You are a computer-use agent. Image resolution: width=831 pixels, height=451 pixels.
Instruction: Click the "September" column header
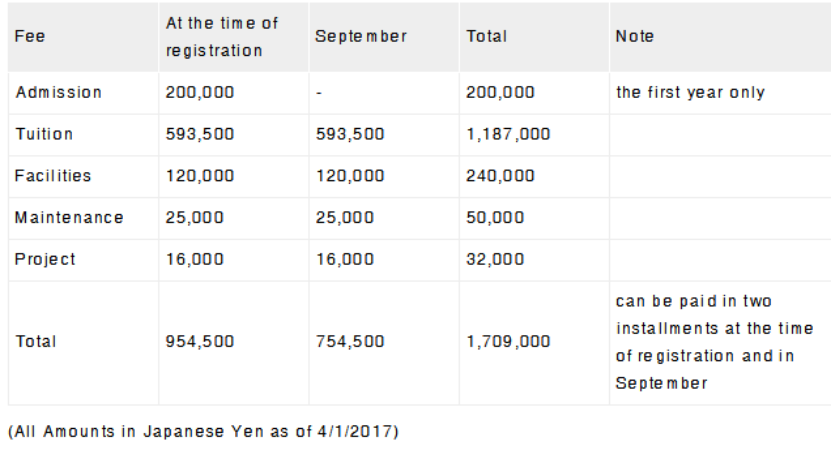tap(361, 36)
